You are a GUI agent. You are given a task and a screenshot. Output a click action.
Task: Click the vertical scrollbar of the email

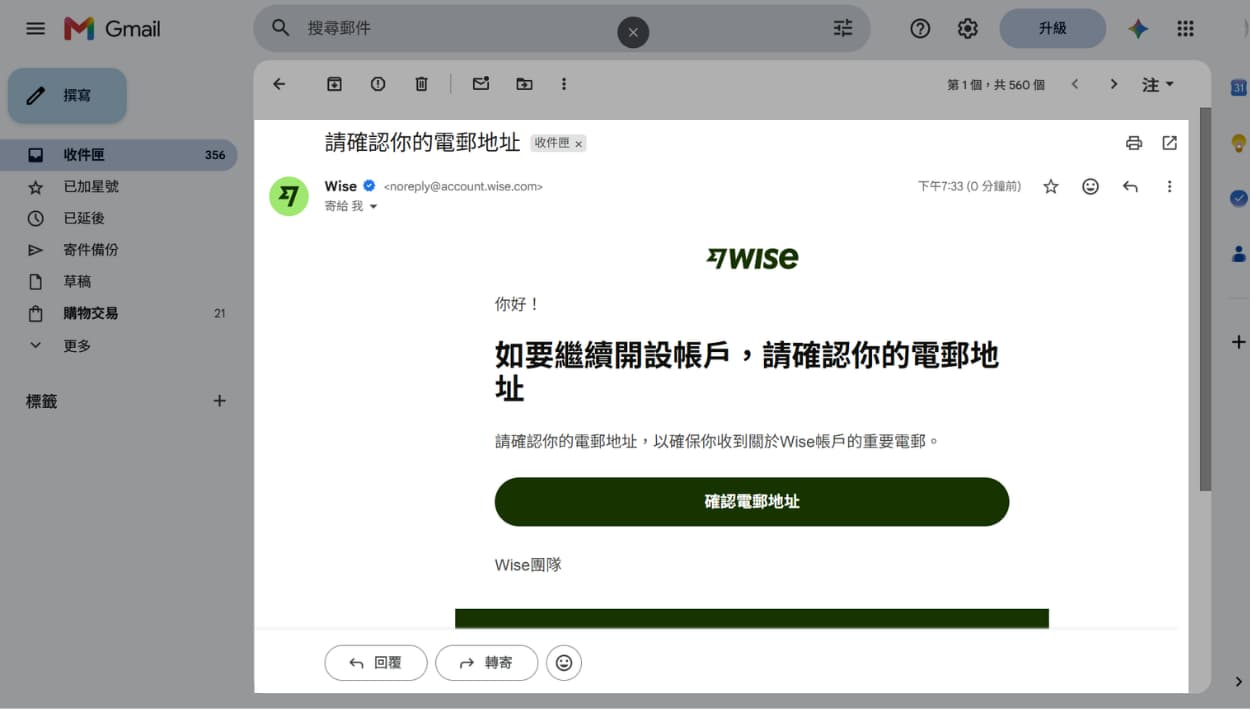[1205, 297]
